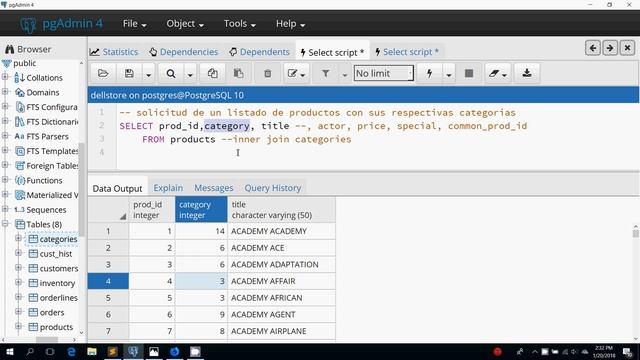Open the Tools menu

tap(240, 24)
